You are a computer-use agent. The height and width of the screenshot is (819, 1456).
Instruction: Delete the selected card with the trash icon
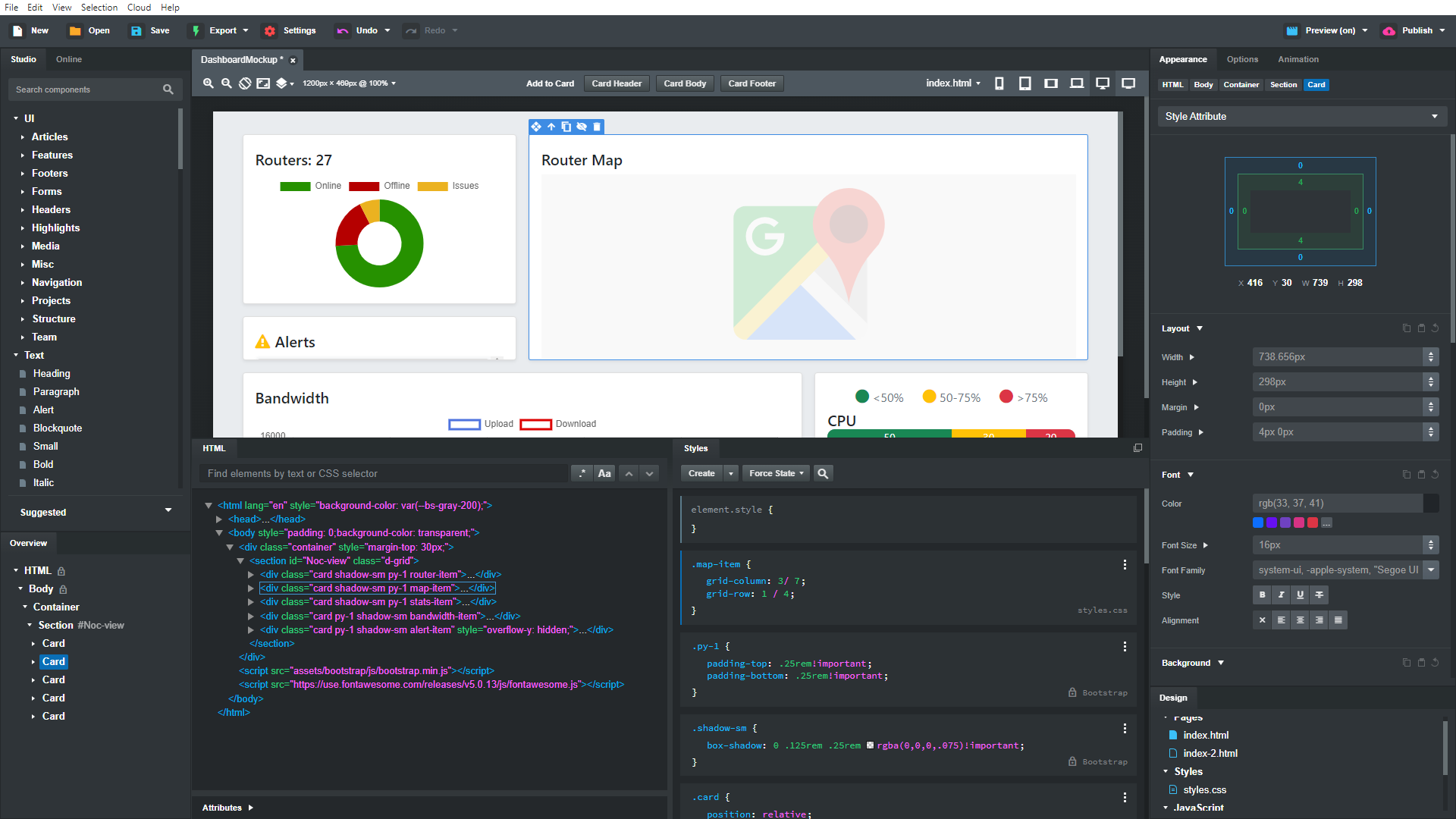597,127
